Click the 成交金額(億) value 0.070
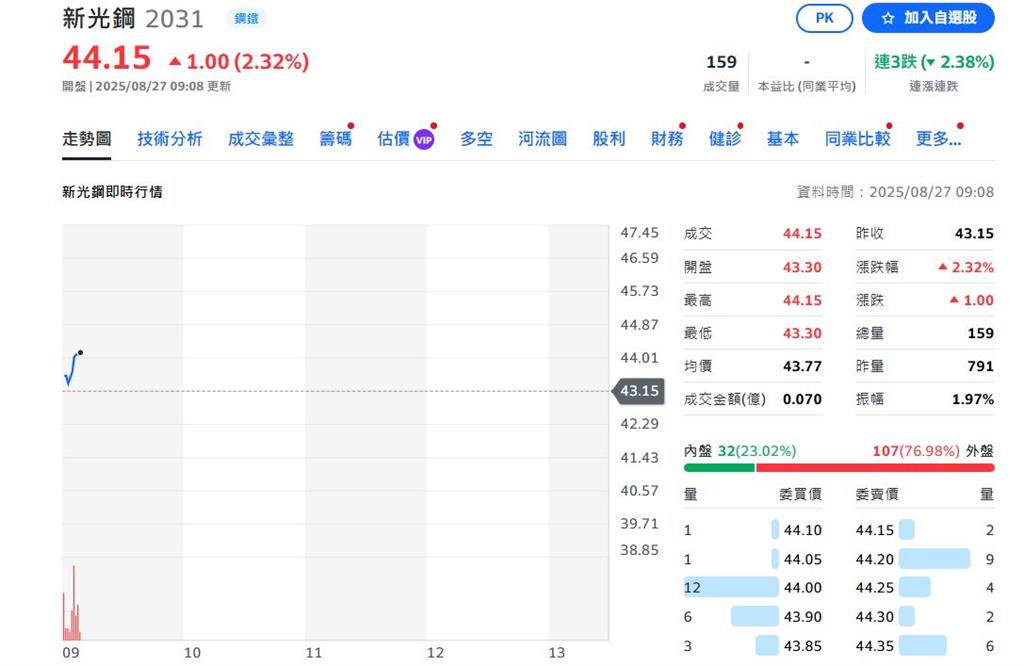The width and height of the screenshot is (1024, 666). (802, 400)
